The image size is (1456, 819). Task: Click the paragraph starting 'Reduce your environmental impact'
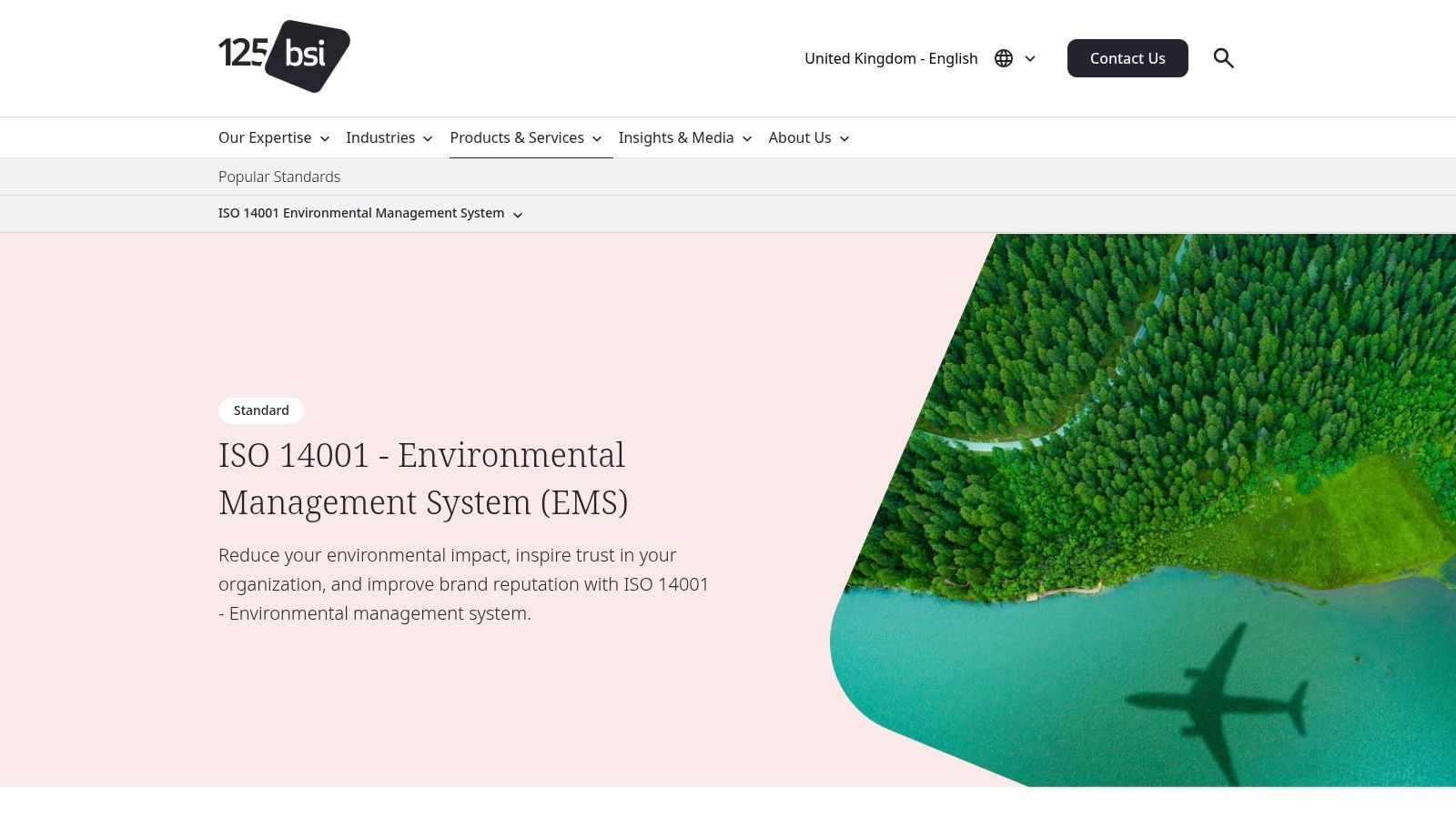(x=463, y=584)
